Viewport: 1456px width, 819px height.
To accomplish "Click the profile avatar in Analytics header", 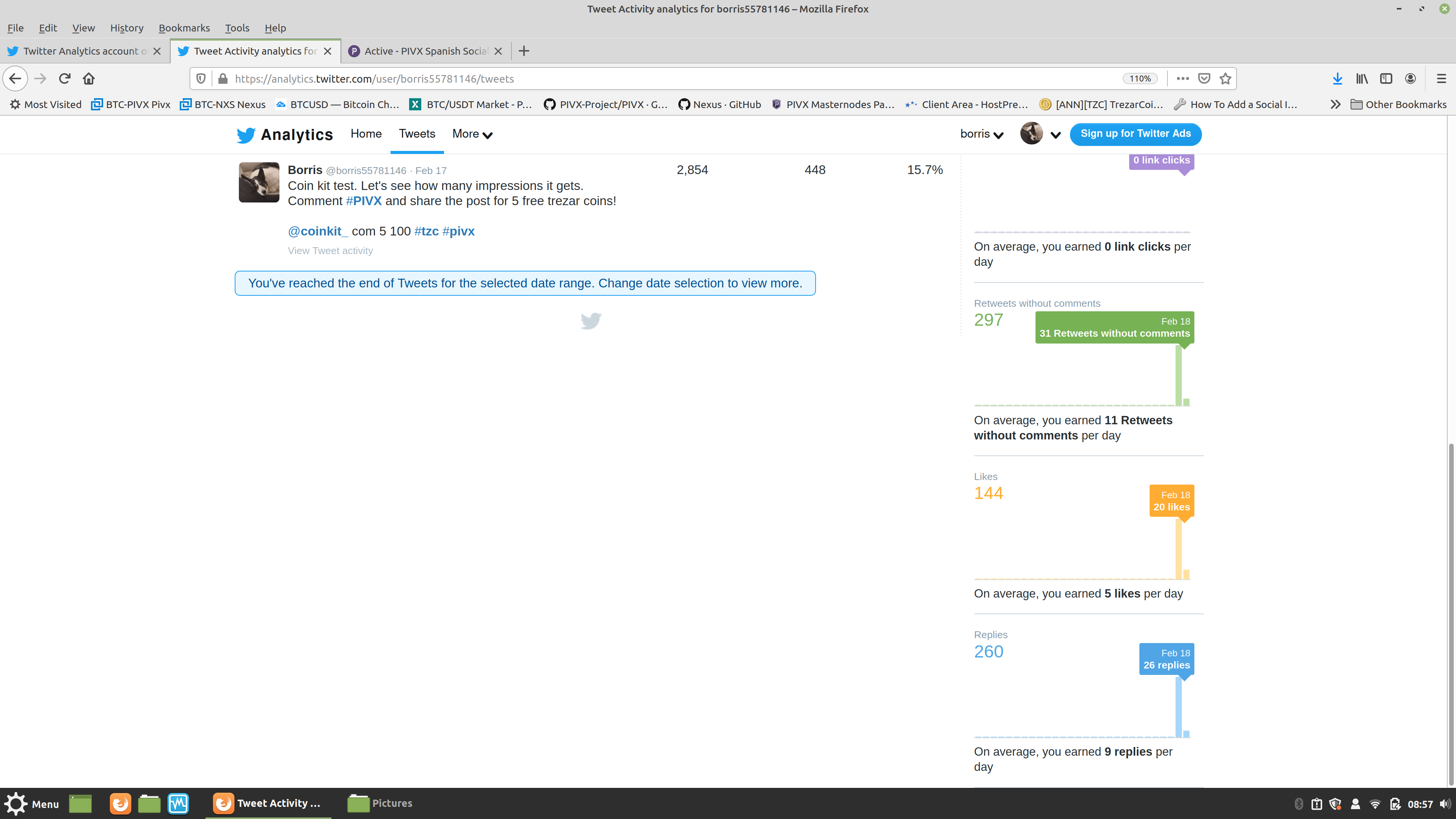I will point(1031,134).
